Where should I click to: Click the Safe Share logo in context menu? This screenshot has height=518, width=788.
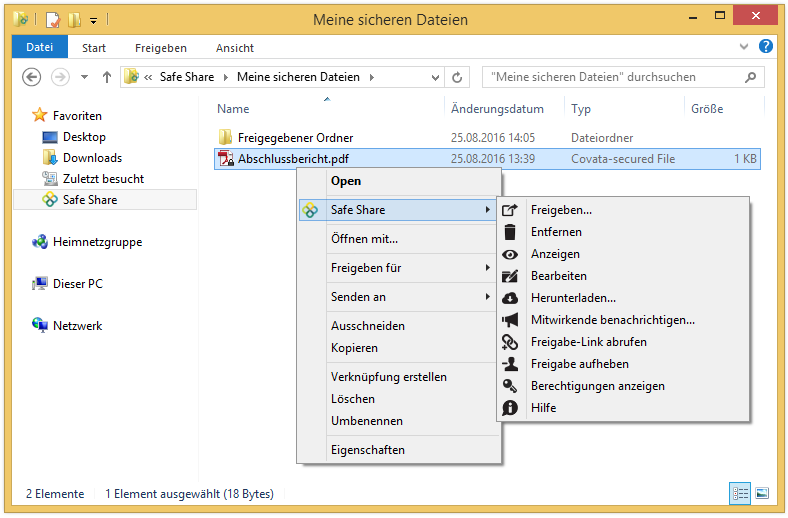pos(310,210)
